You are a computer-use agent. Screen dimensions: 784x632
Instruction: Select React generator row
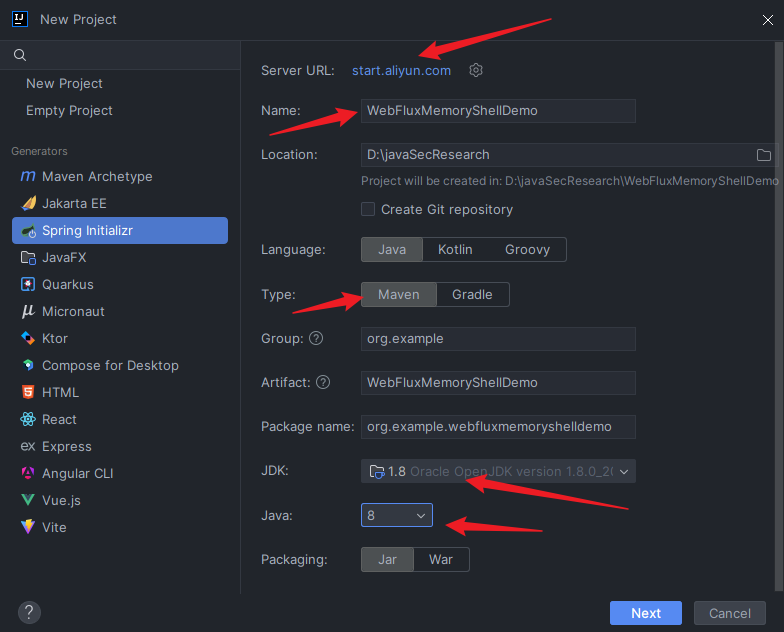click(120, 420)
